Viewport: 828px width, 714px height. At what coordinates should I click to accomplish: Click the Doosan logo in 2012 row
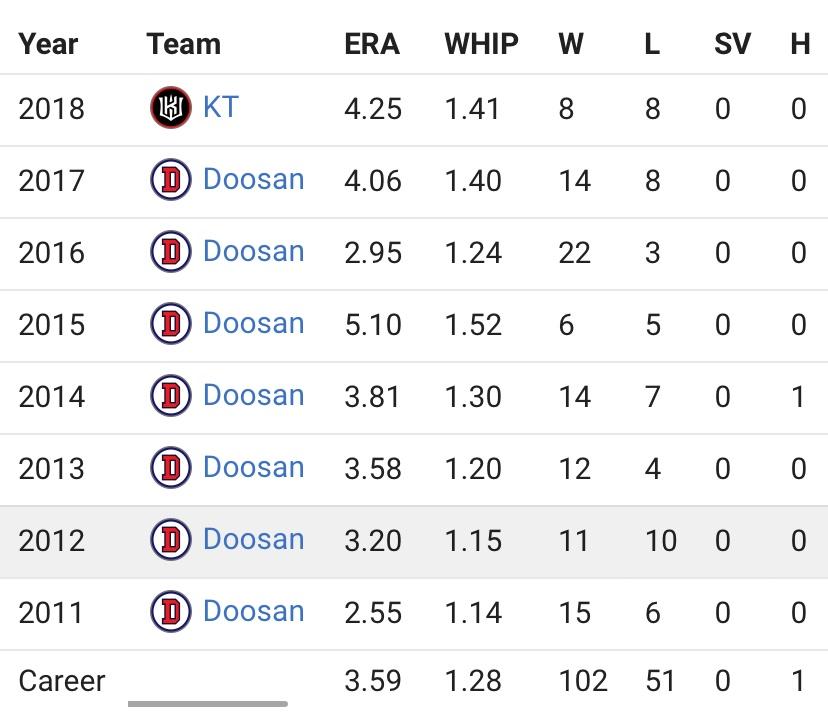(170, 540)
